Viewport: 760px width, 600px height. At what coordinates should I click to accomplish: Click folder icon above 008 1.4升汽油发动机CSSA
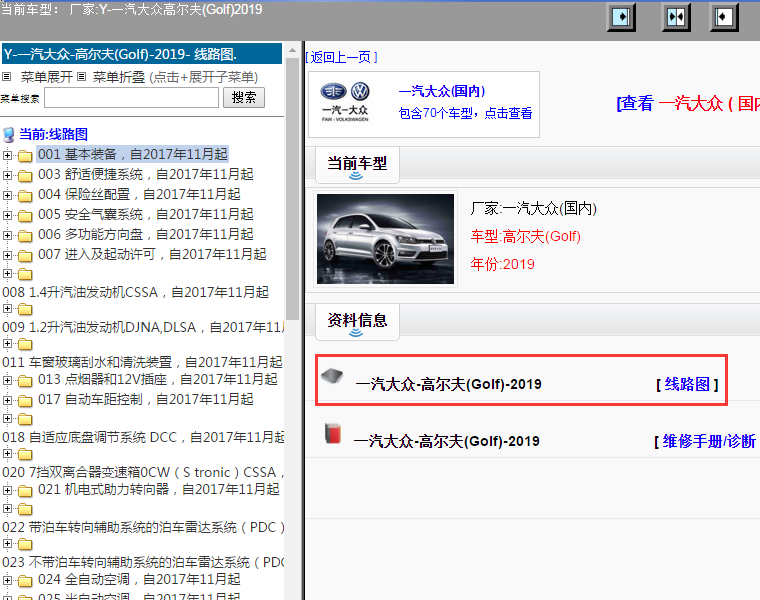point(25,275)
